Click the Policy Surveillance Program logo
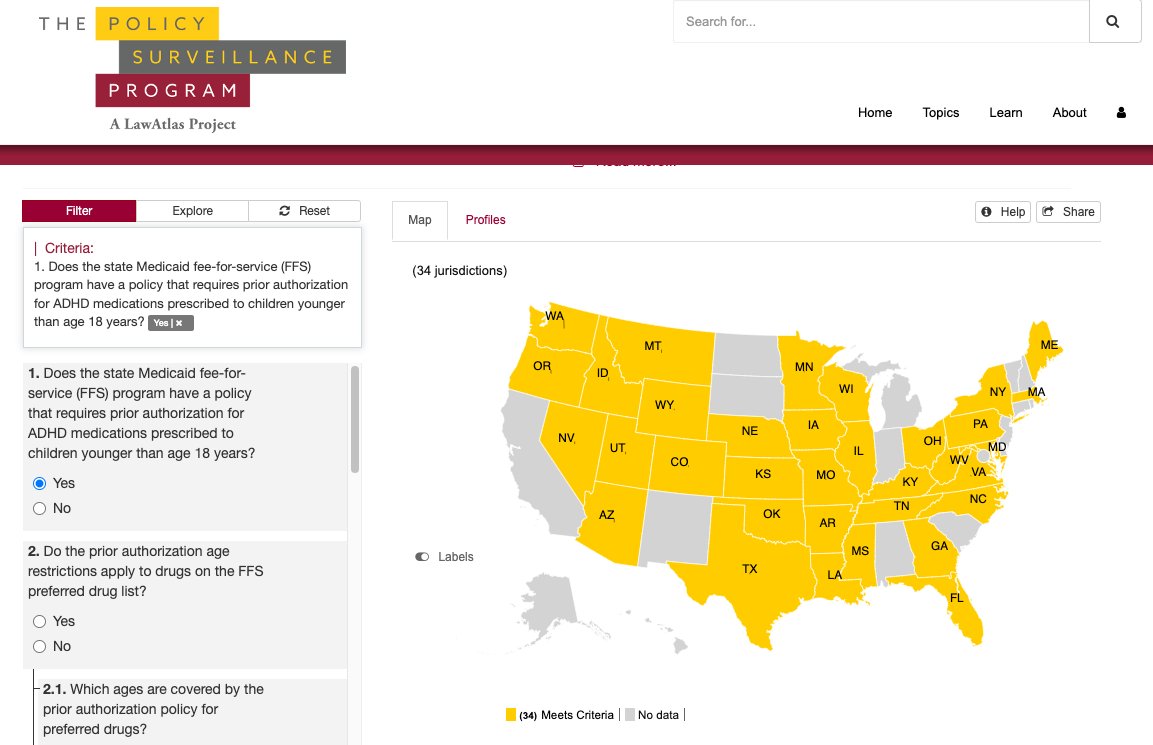The width and height of the screenshot is (1153, 745). (191, 71)
